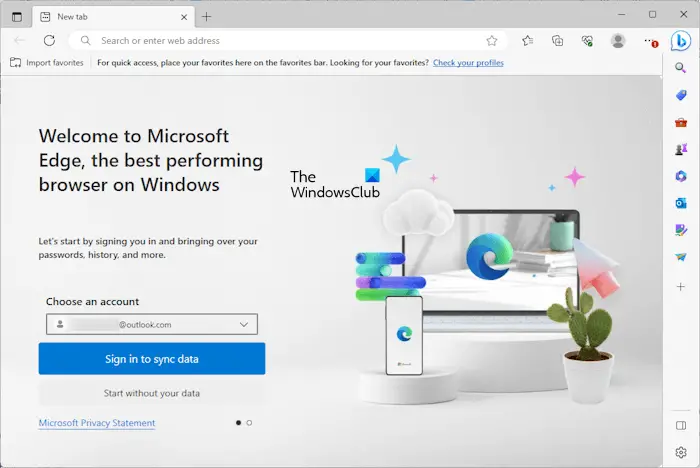Open sidebar settings gear
The height and width of the screenshot is (468, 700).
681,452
